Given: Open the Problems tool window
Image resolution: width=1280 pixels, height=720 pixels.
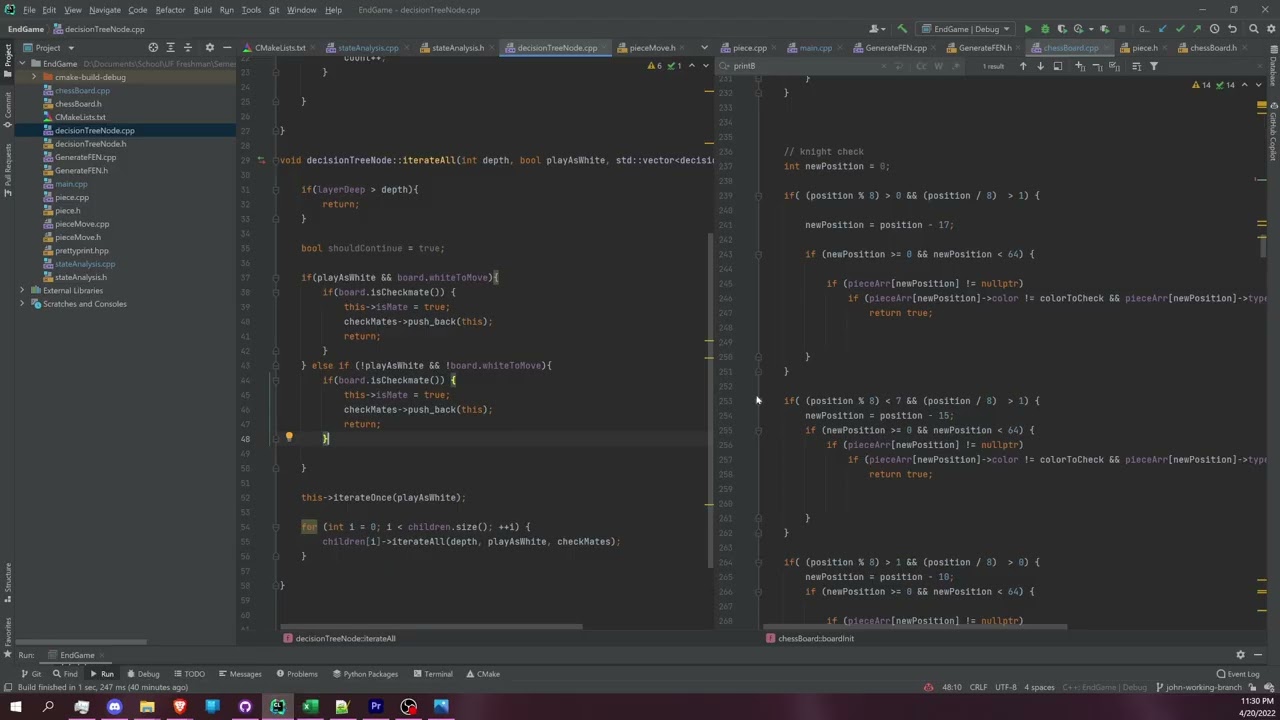Looking at the screenshot, I should click(x=296, y=674).
